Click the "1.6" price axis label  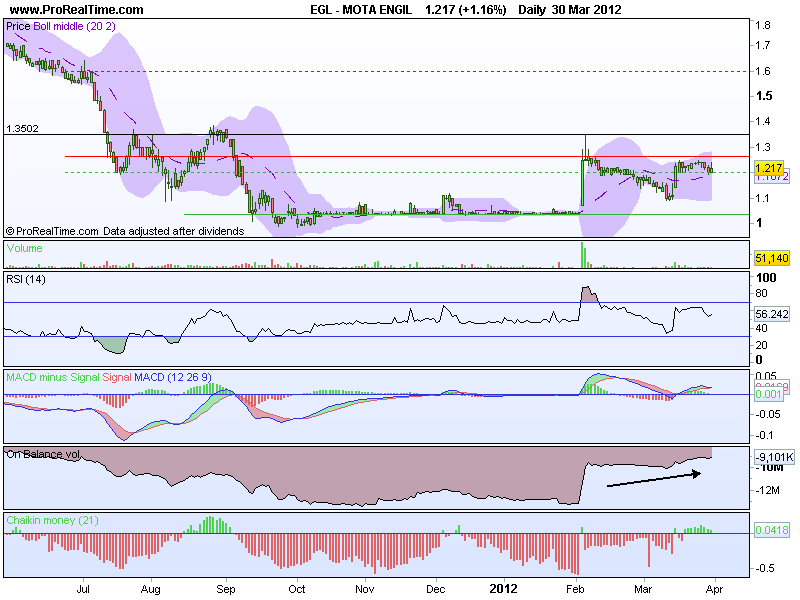[763, 71]
